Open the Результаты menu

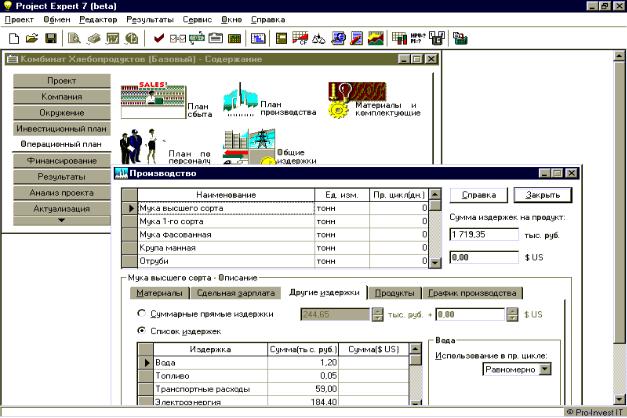coord(150,20)
